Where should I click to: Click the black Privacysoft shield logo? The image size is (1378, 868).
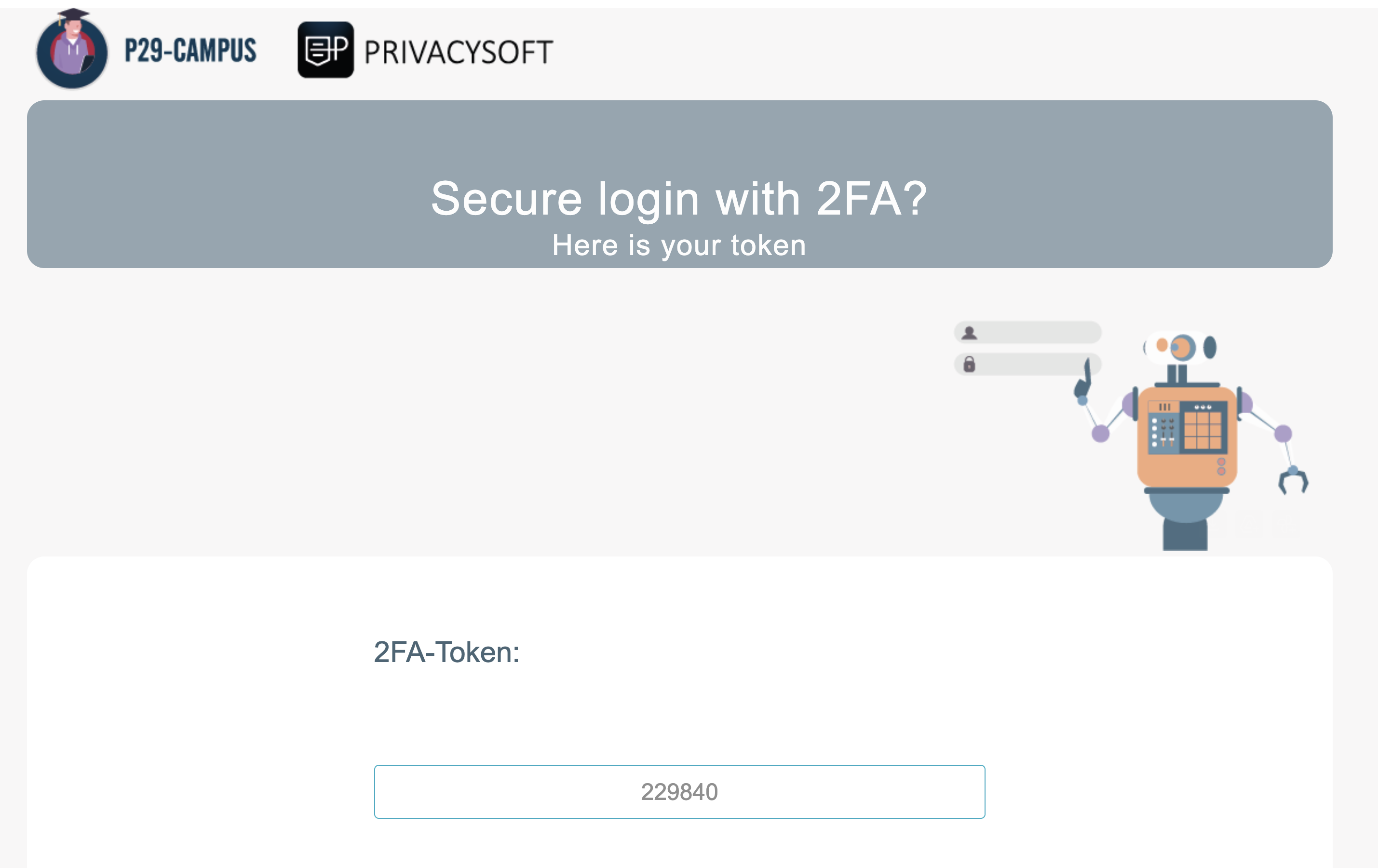[325, 50]
